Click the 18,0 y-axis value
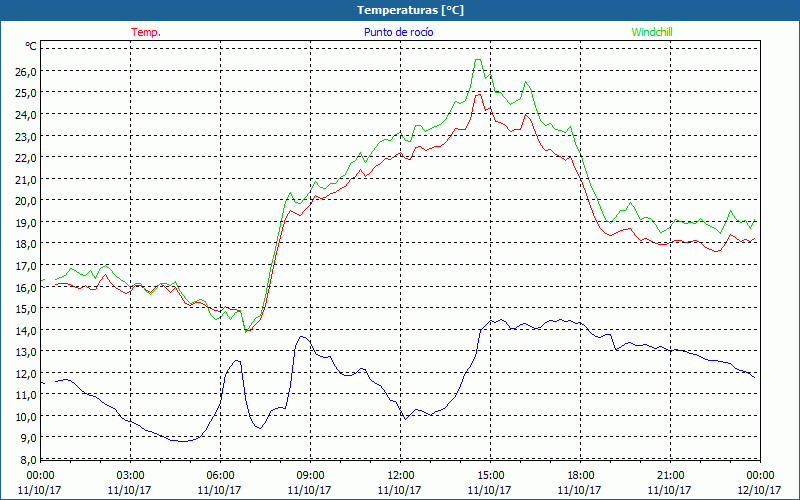This screenshot has width=800, height=500. point(26,244)
